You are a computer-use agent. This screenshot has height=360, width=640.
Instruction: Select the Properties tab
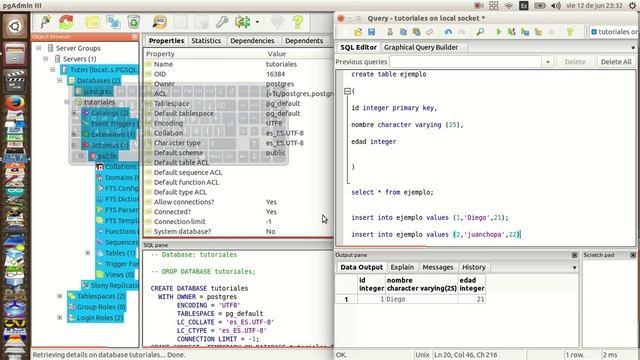pyautogui.click(x=166, y=41)
